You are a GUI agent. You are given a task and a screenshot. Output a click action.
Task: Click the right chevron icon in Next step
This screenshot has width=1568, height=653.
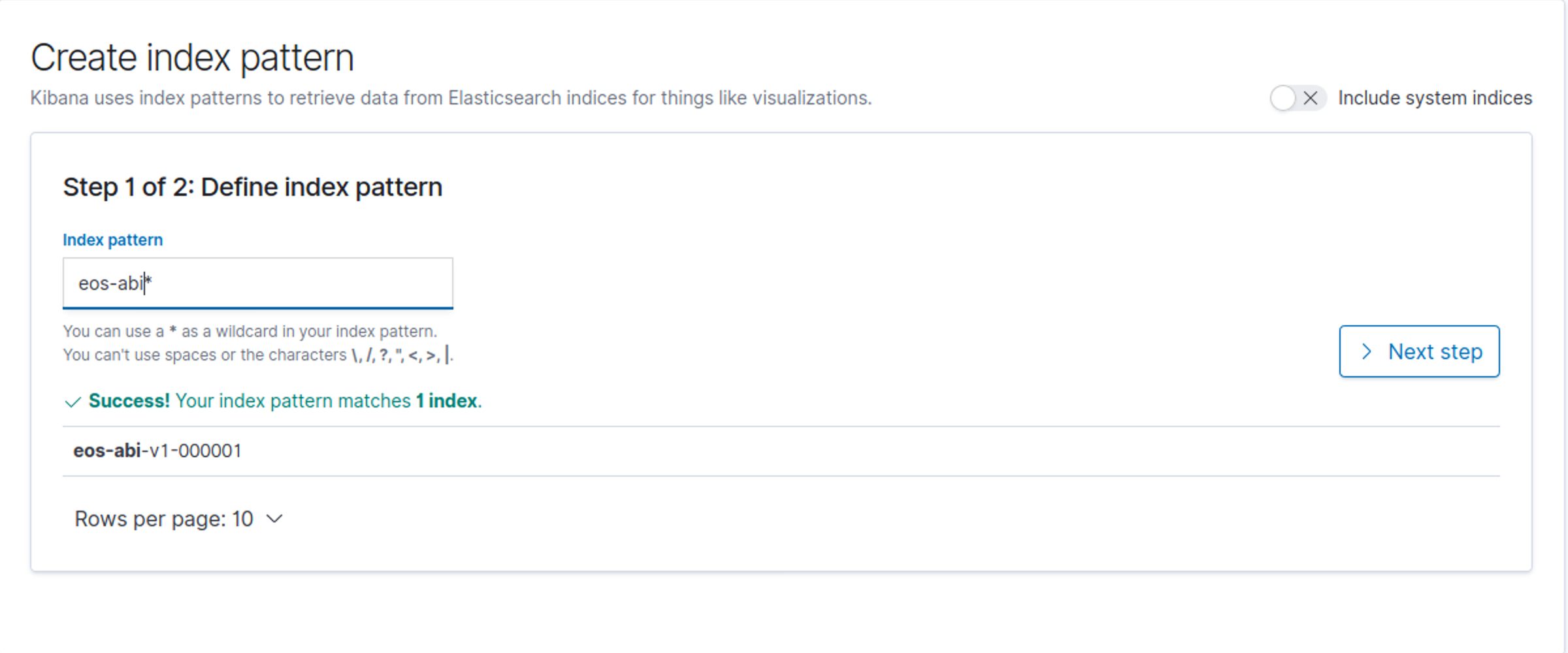point(1366,352)
